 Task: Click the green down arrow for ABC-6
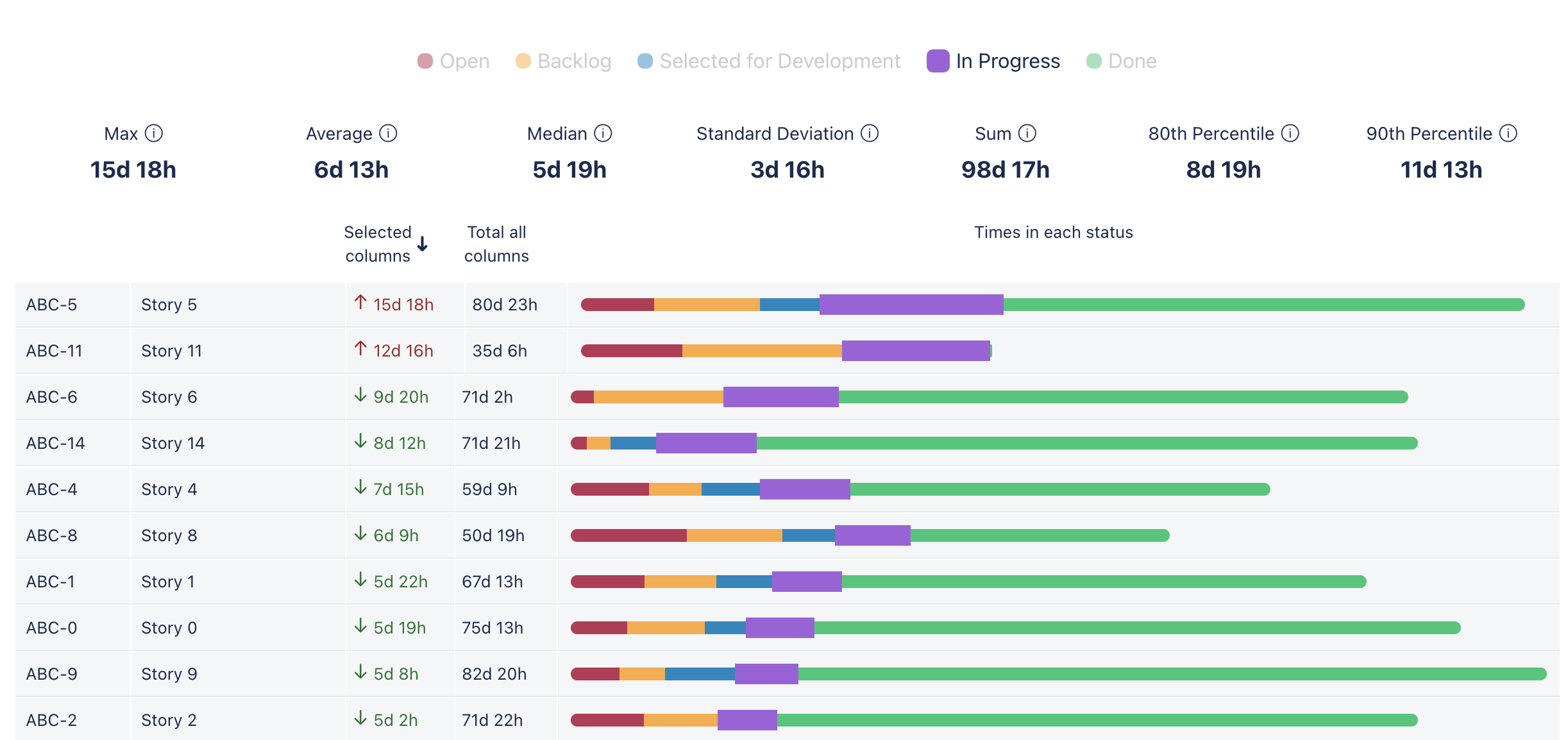(x=360, y=395)
